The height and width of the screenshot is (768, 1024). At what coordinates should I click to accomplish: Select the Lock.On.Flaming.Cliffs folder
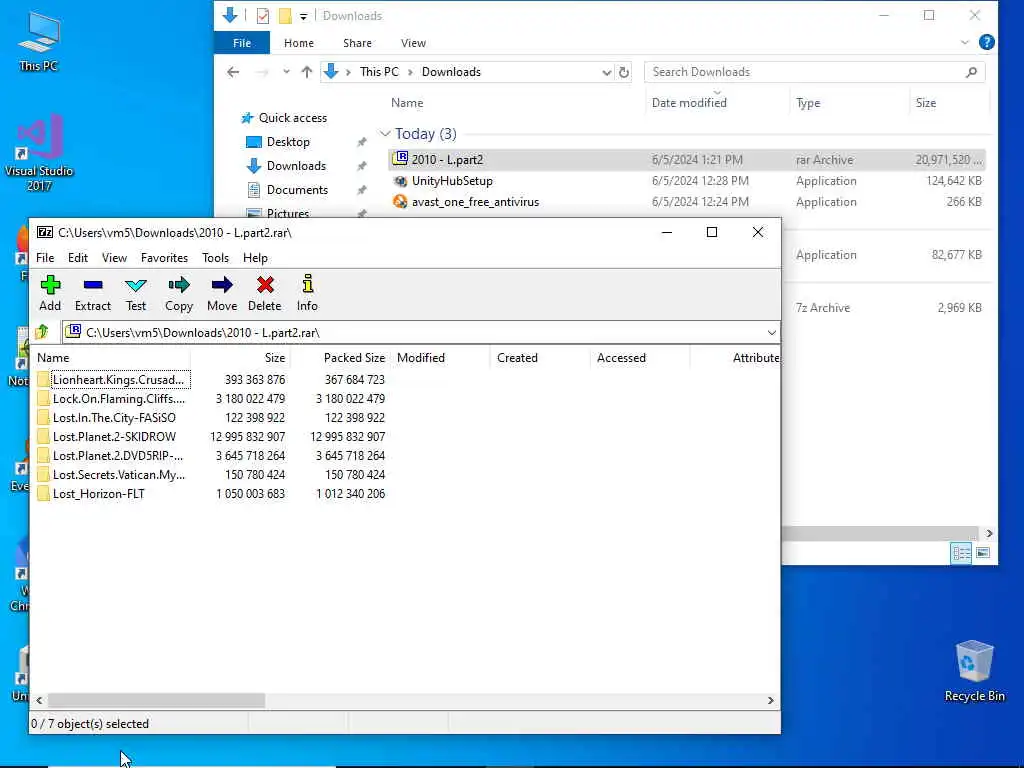pyautogui.click(x=118, y=398)
